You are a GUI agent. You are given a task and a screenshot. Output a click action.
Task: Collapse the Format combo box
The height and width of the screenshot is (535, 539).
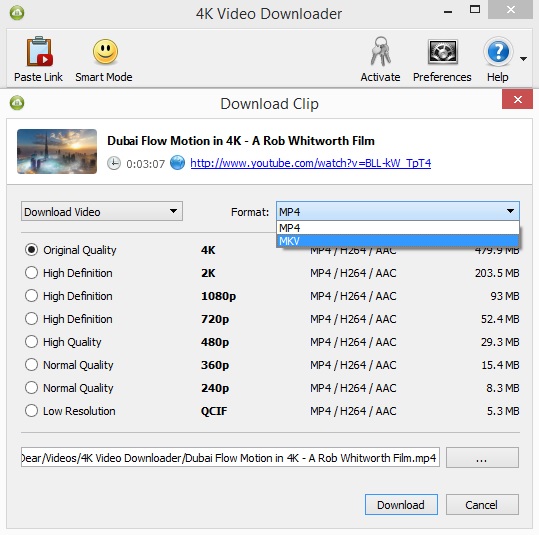(398, 211)
